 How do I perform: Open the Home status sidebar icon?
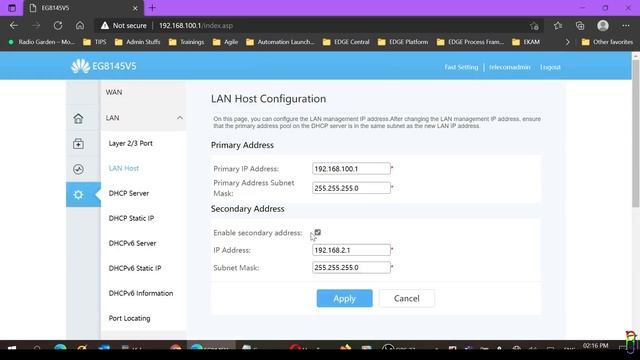(x=78, y=118)
